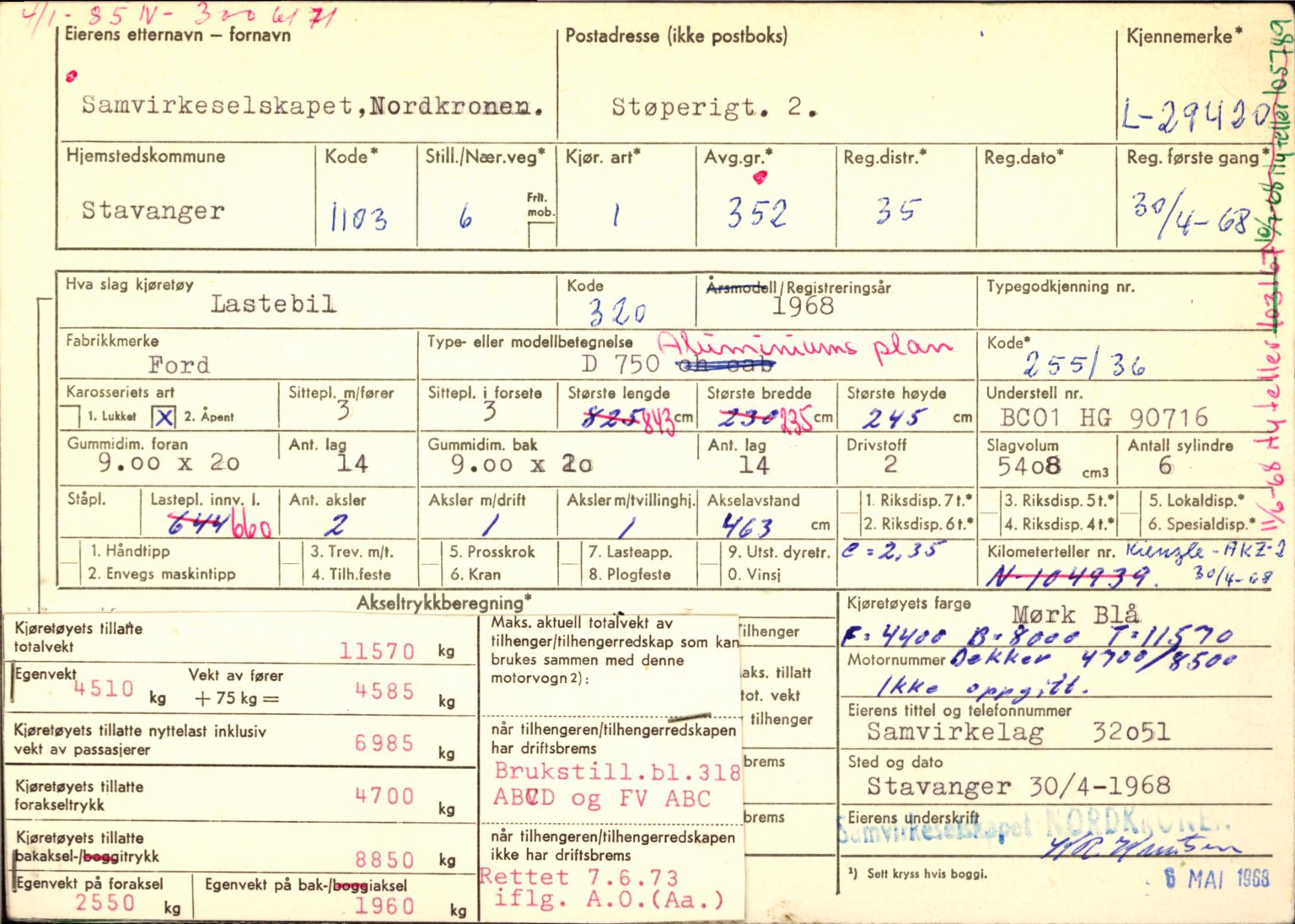This screenshot has width=1295, height=924.
Task: Click the vehicle type field 'Lastebil'
Action: (272, 304)
